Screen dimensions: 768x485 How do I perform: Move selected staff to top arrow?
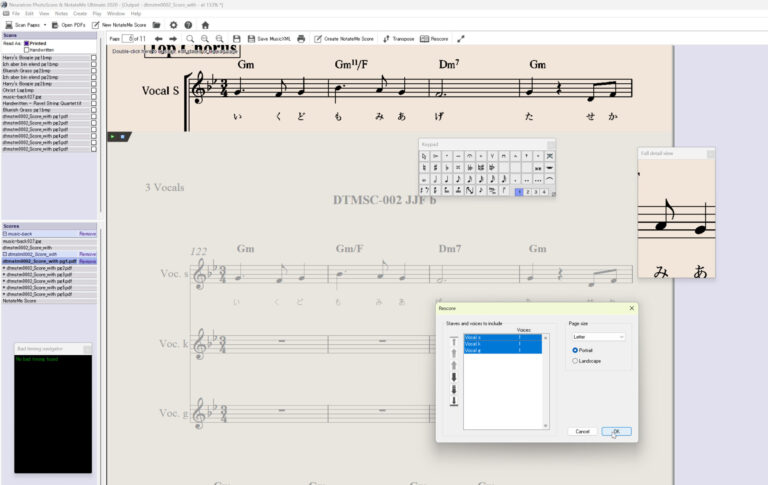point(454,341)
